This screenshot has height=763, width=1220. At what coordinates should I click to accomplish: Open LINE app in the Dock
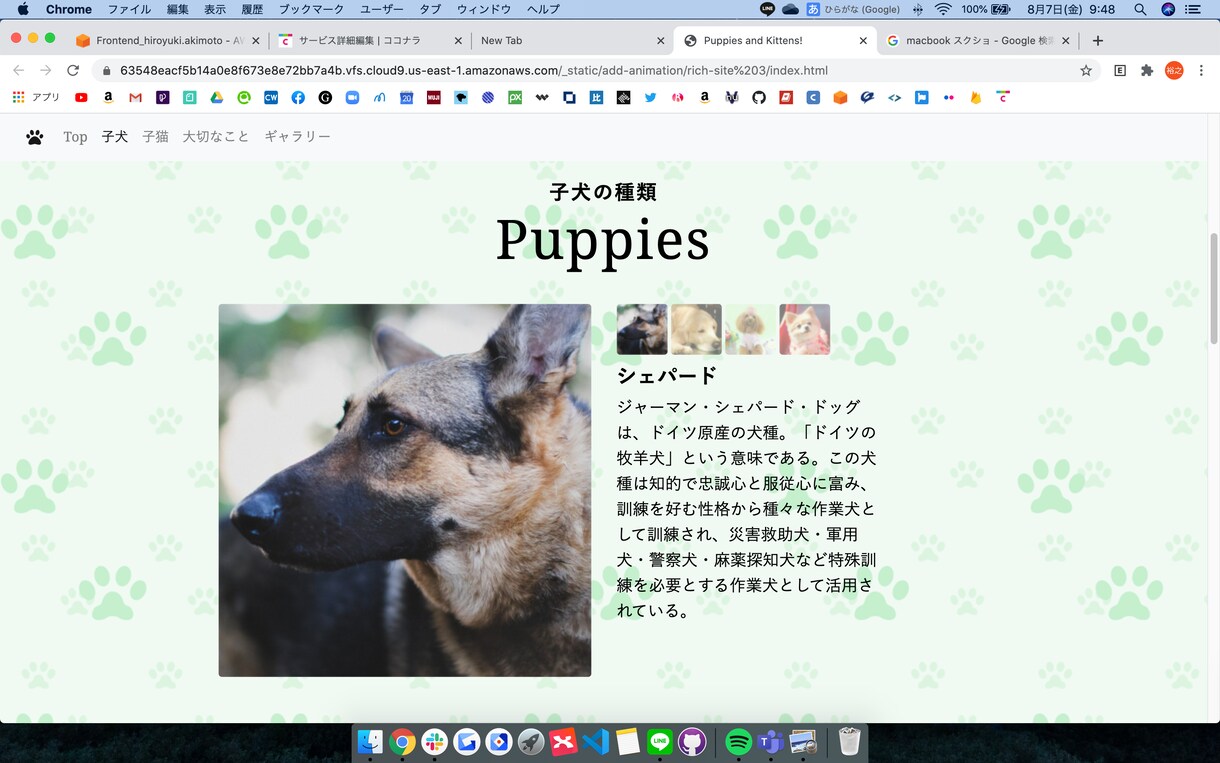659,741
